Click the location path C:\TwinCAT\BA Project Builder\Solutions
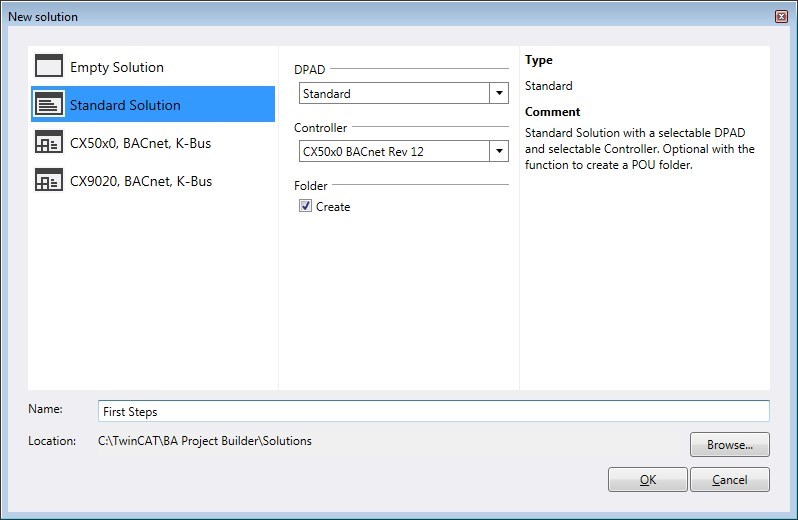Screen dimensions: 798x520 point(205,441)
